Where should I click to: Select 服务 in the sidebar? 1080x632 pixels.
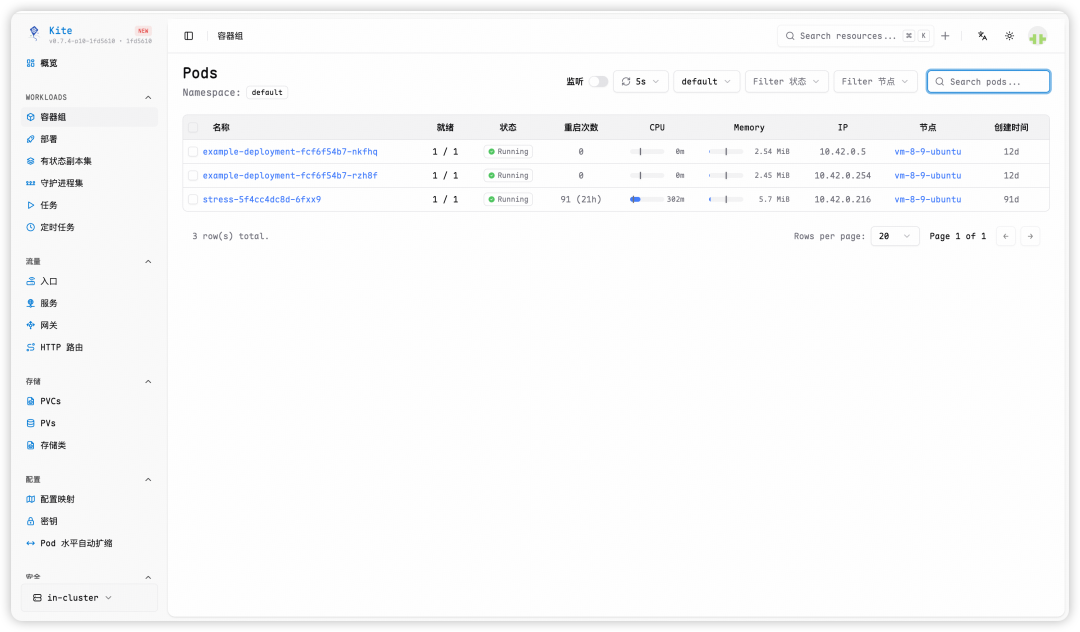pyautogui.click(x=90, y=303)
